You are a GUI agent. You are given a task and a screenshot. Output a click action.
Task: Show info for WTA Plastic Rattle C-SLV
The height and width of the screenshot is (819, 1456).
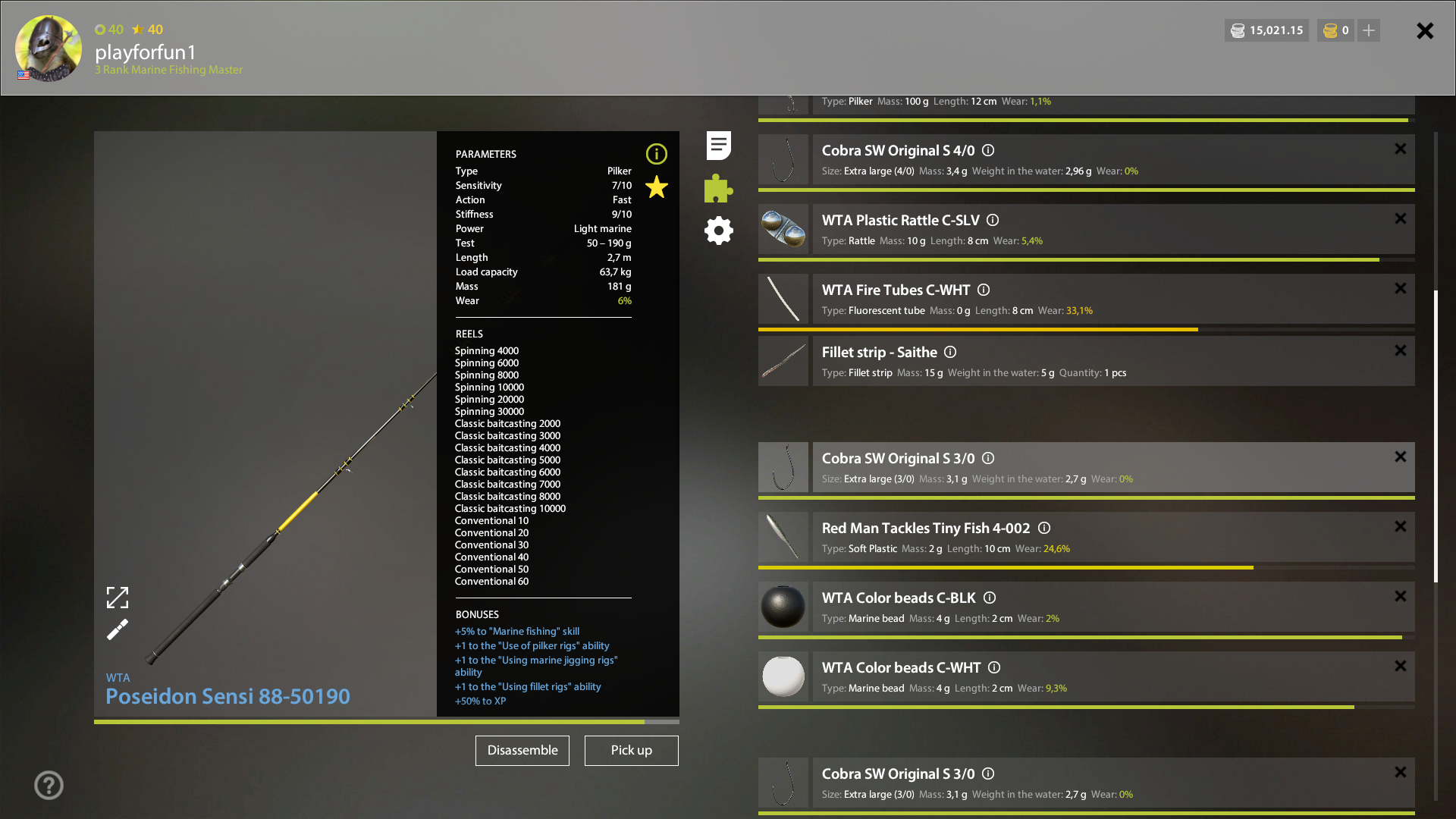point(993,220)
